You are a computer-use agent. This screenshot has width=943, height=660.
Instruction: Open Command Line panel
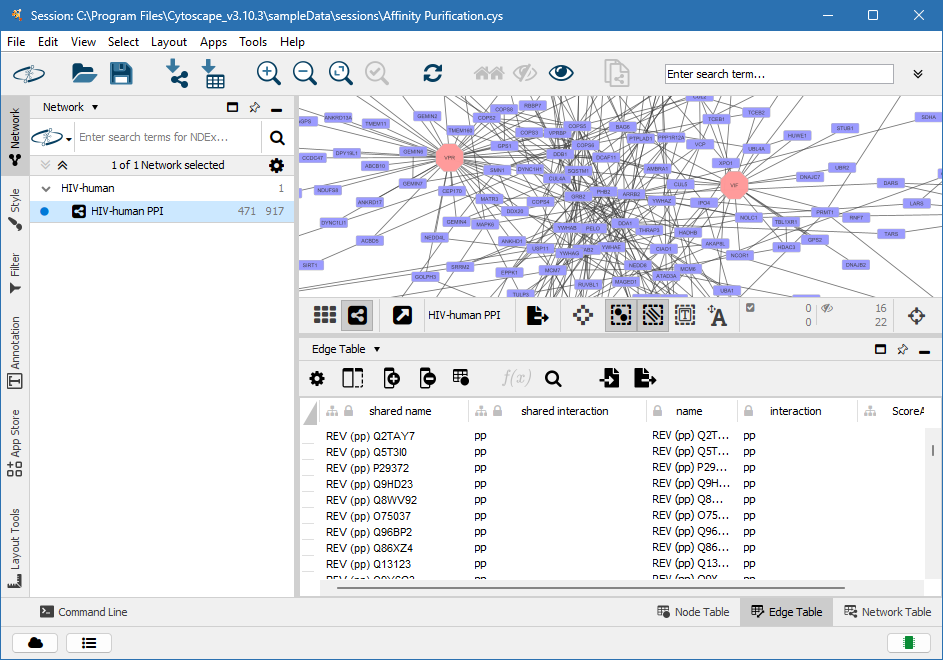(x=84, y=612)
